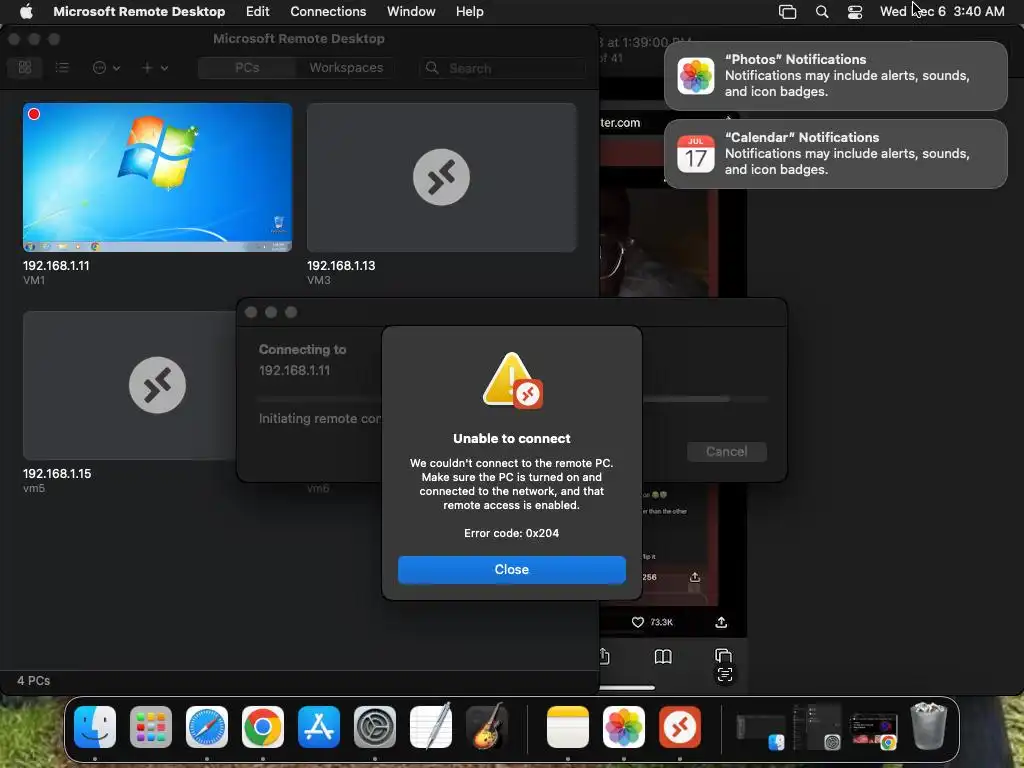
Task: Click the Photos Notifications banner
Action: [835, 76]
